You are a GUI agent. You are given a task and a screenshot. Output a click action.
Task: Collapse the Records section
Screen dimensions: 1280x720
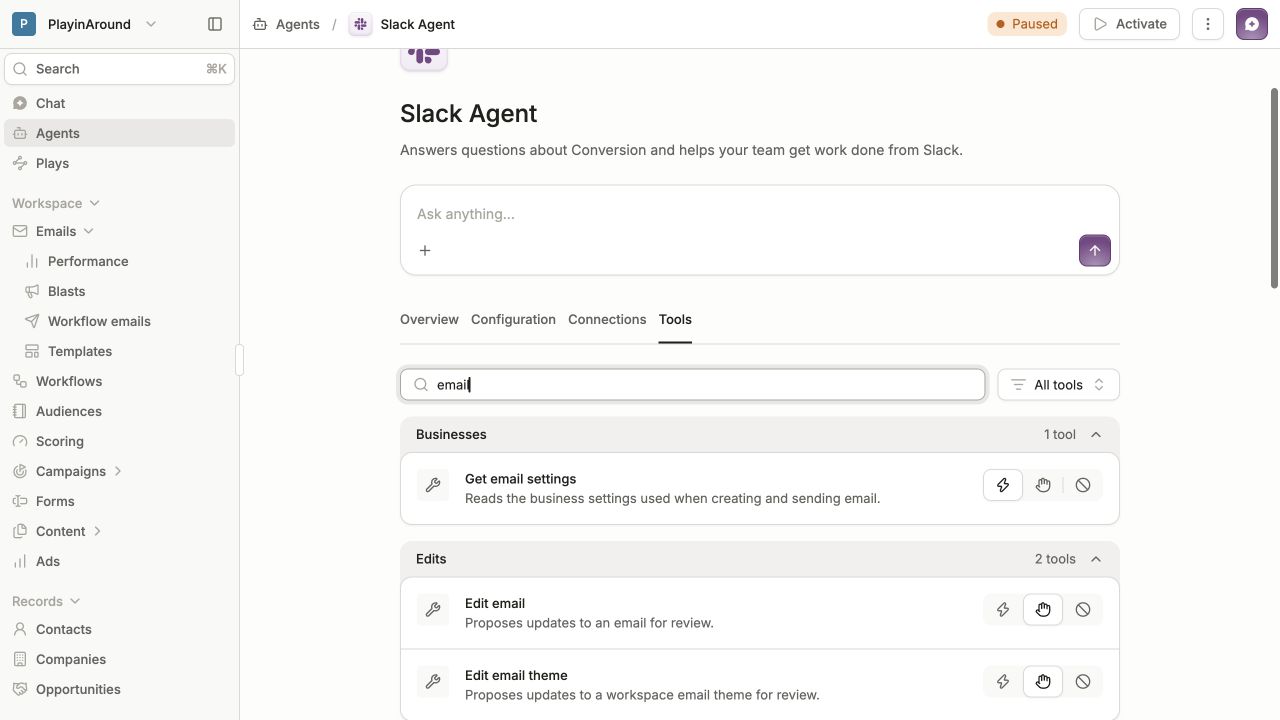coord(46,601)
